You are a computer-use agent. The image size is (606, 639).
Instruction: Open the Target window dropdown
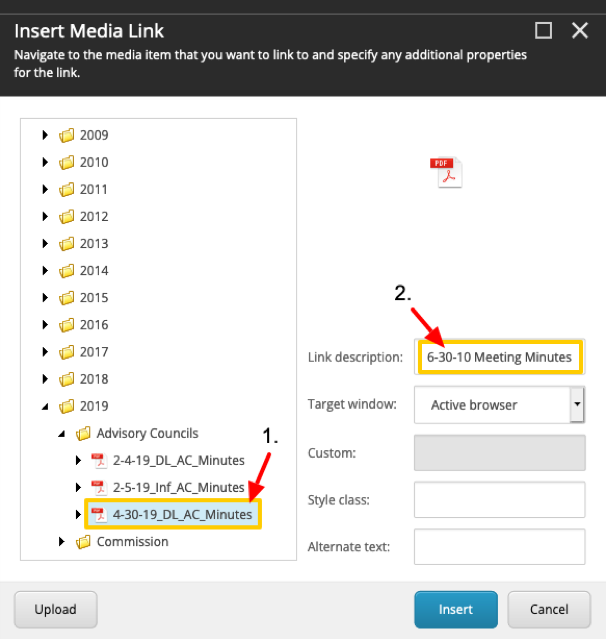[576, 405]
